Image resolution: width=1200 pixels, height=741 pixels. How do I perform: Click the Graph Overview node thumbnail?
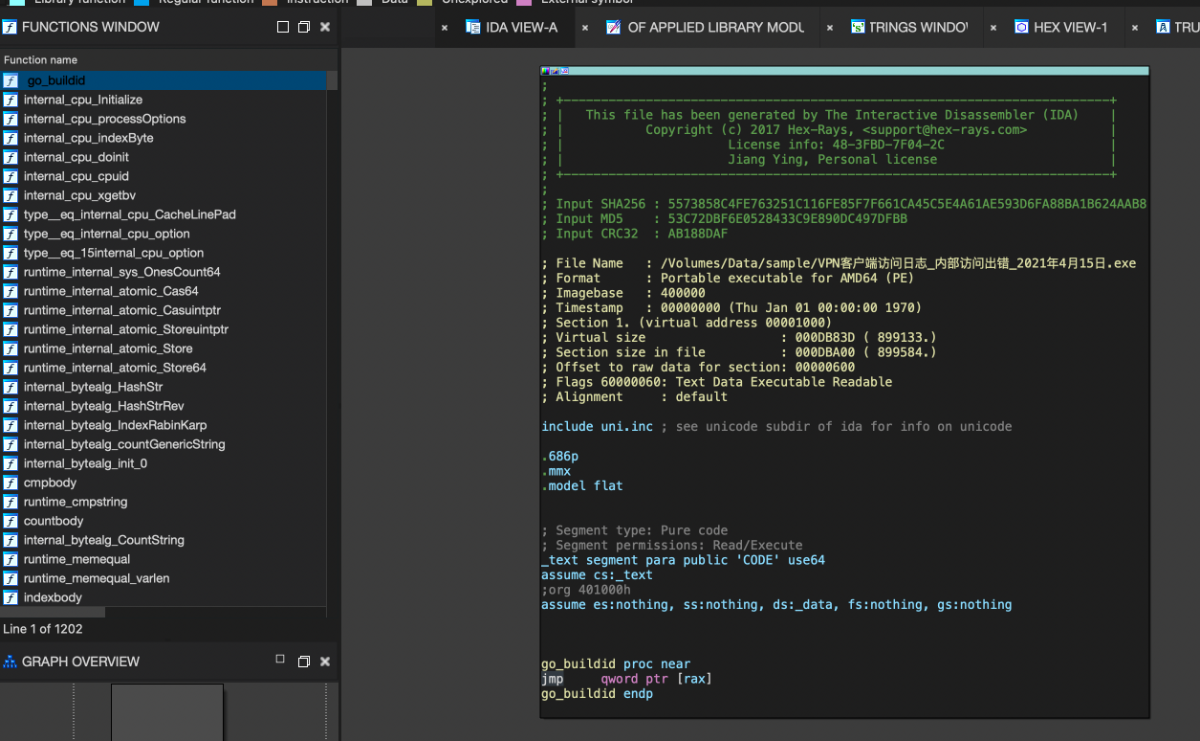tap(167, 712)
